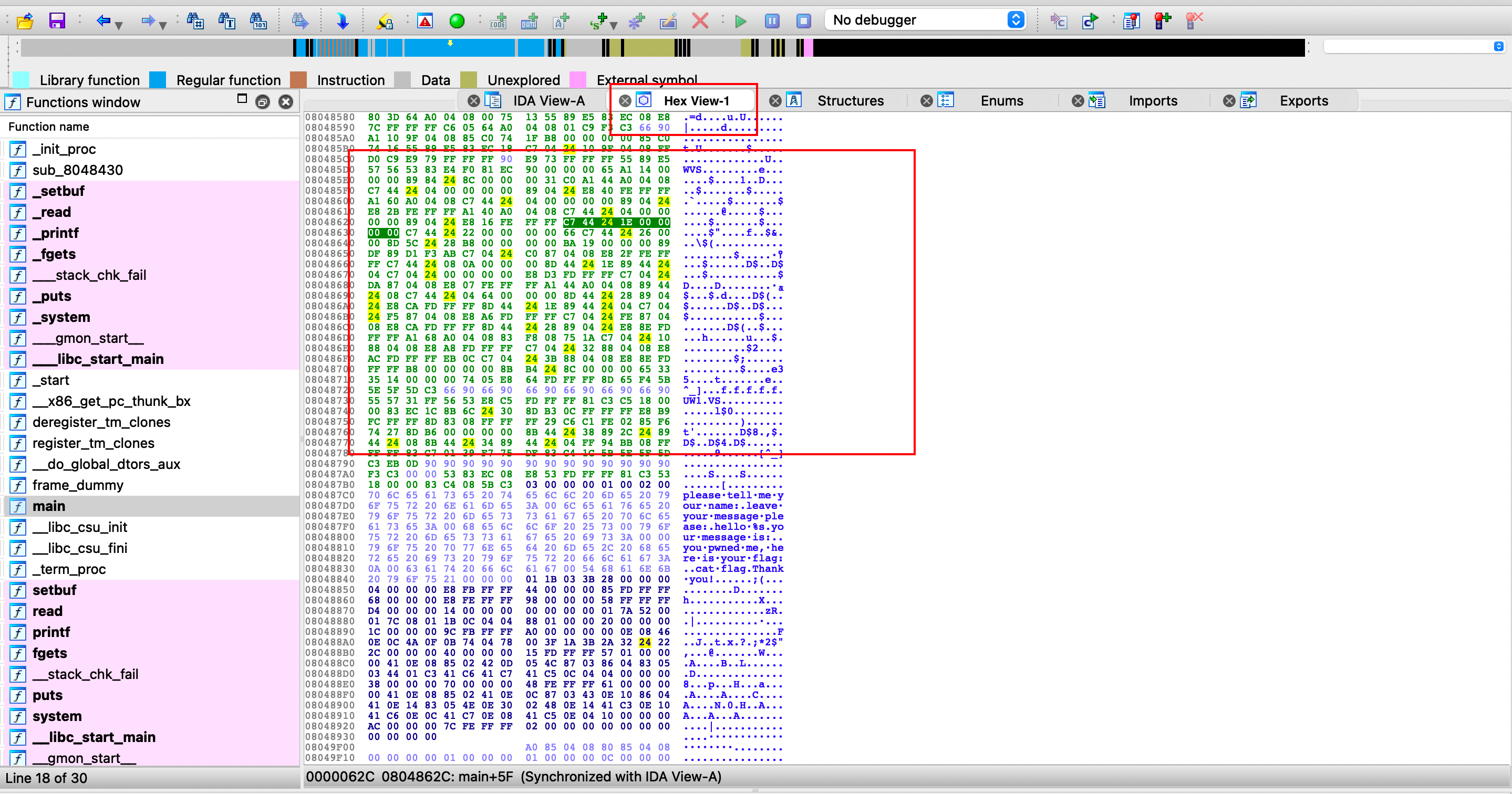
Task: Click the Function name column header
Action: coord(49,127)
